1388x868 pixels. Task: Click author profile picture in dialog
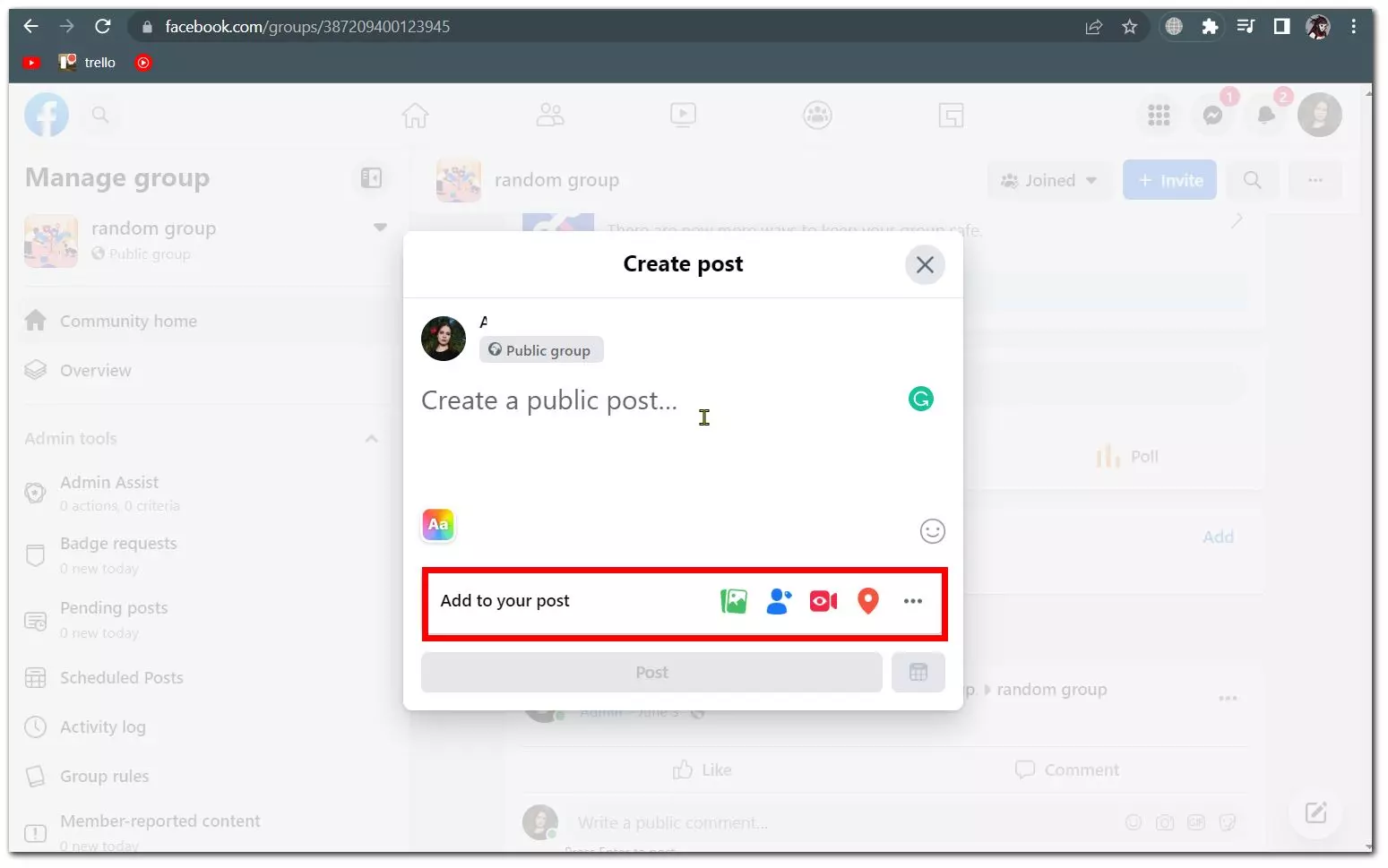[444, 339]
